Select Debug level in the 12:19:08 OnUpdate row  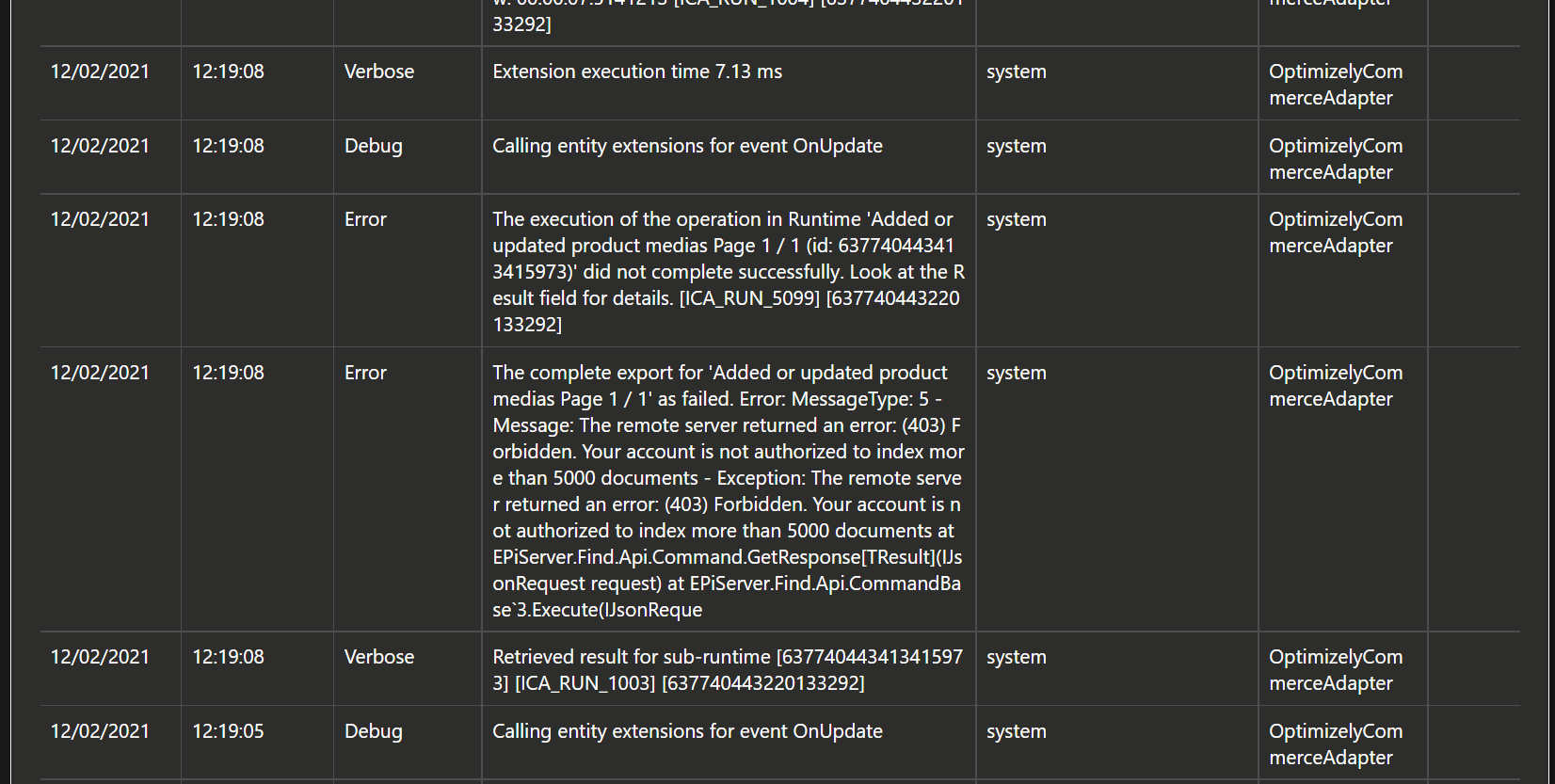click(374, 146)
